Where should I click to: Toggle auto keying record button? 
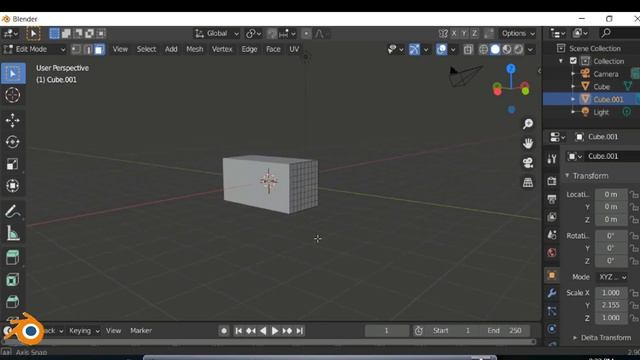point(224,331)
